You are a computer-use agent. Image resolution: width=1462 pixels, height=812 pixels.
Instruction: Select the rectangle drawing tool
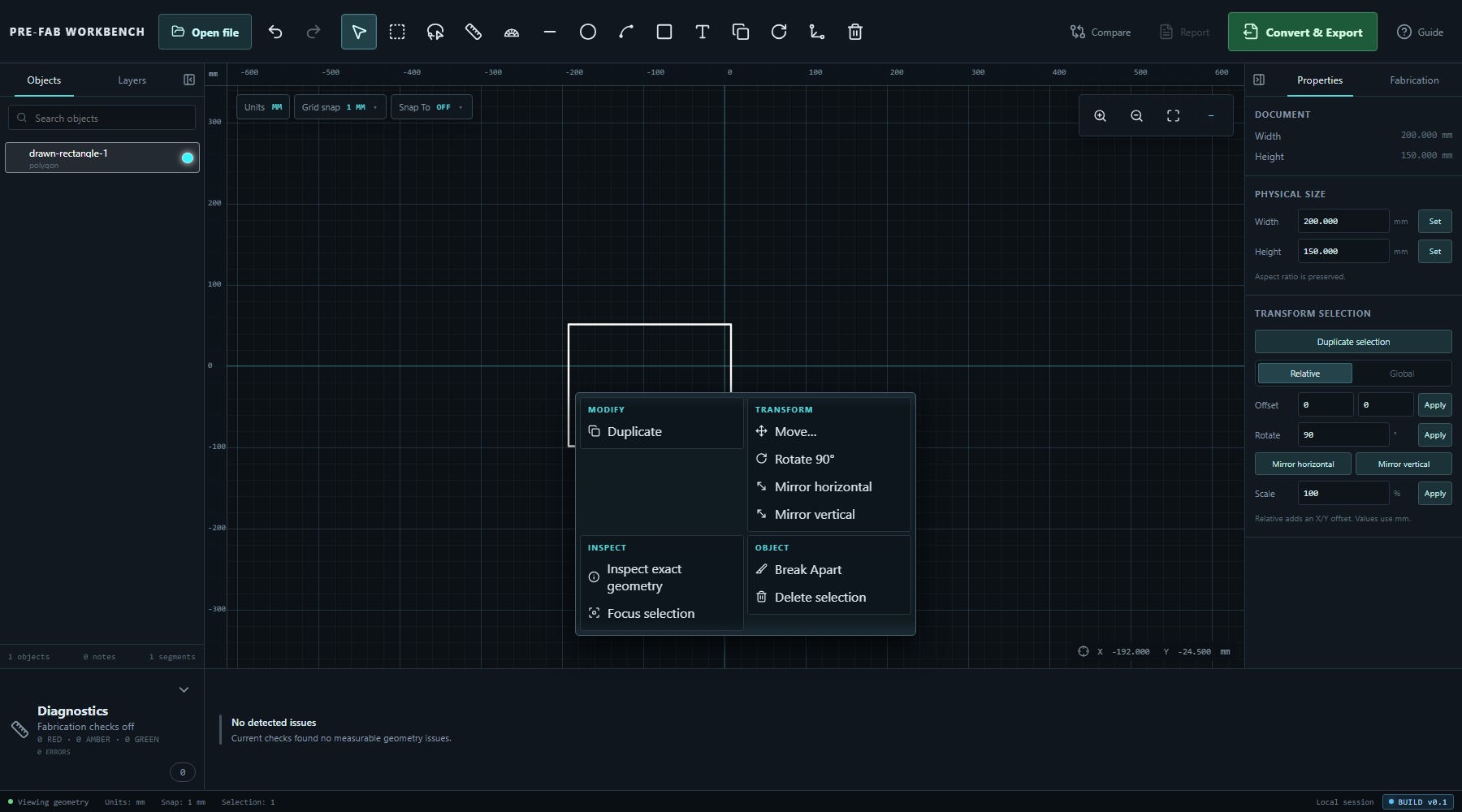coord(664,32)
